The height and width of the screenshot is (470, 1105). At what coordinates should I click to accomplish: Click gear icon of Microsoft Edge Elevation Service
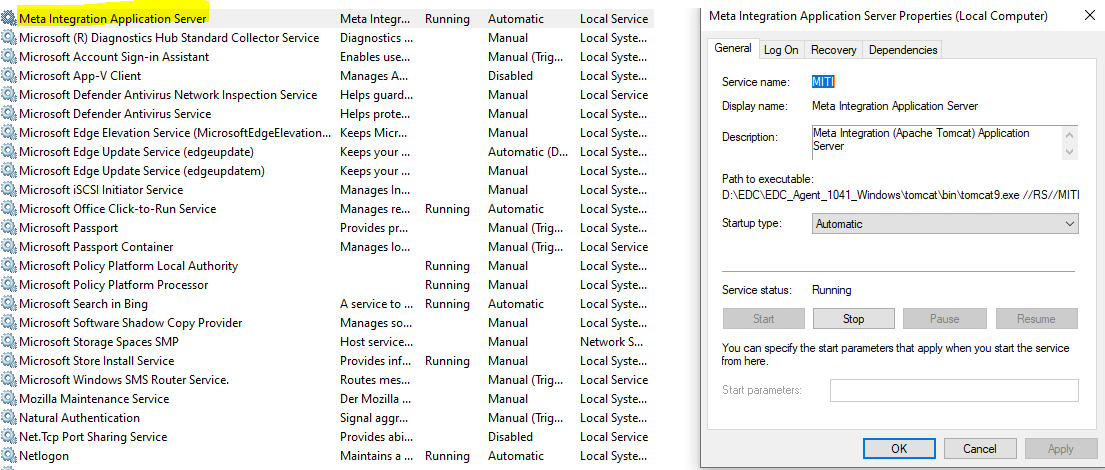(x=8, y=132)
